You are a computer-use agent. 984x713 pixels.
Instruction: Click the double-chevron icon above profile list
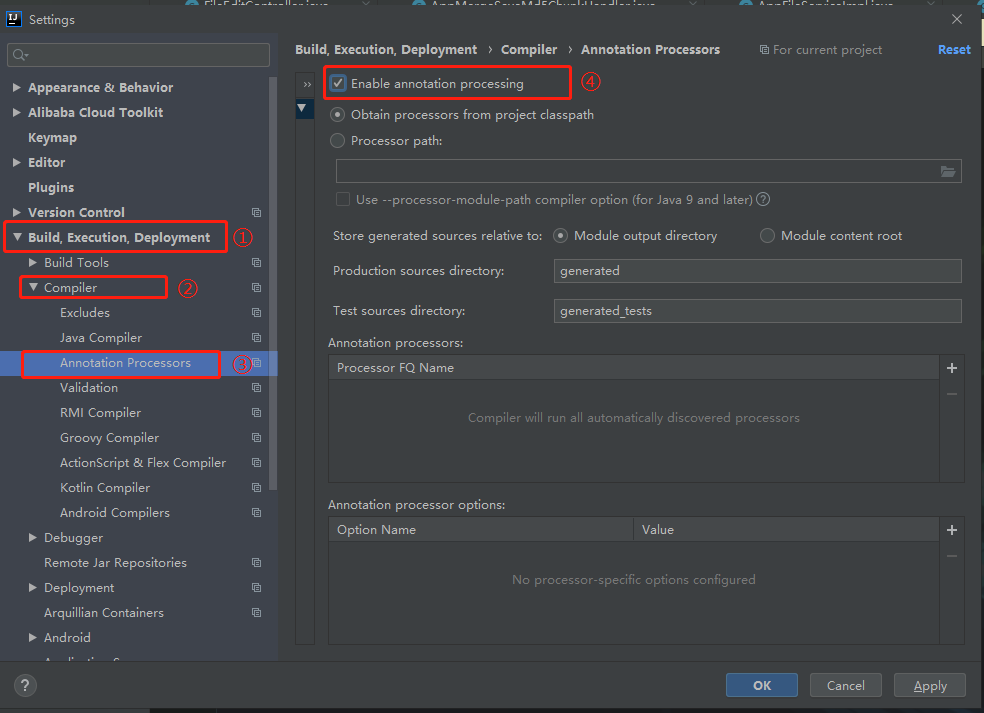[307, 85]
